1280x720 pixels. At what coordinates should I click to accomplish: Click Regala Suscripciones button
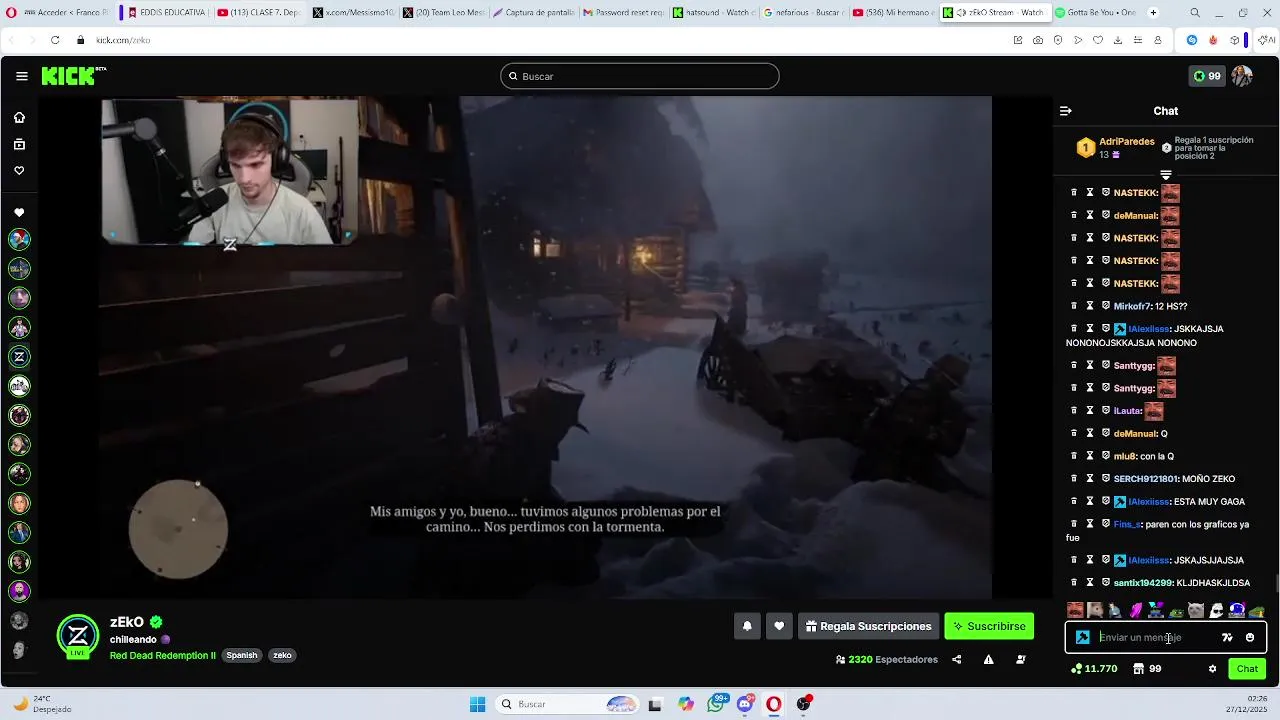point(868,626)
